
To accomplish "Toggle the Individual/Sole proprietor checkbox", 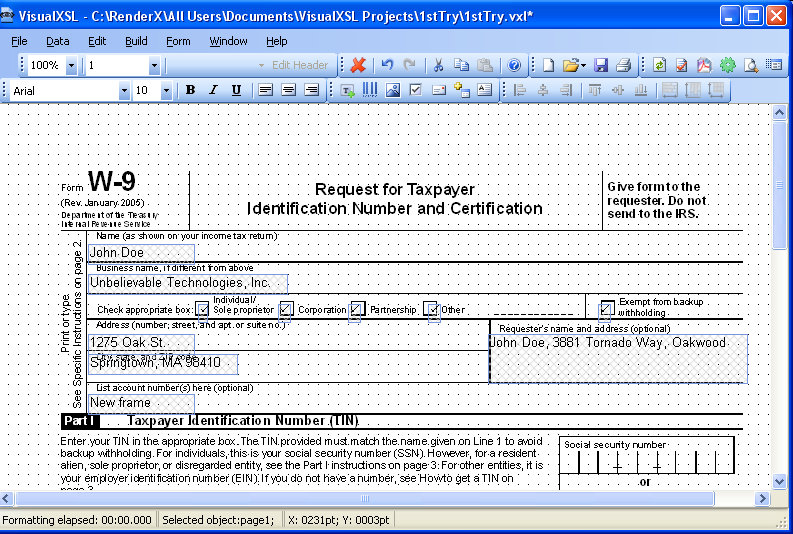I will click(x=203, y=309).
